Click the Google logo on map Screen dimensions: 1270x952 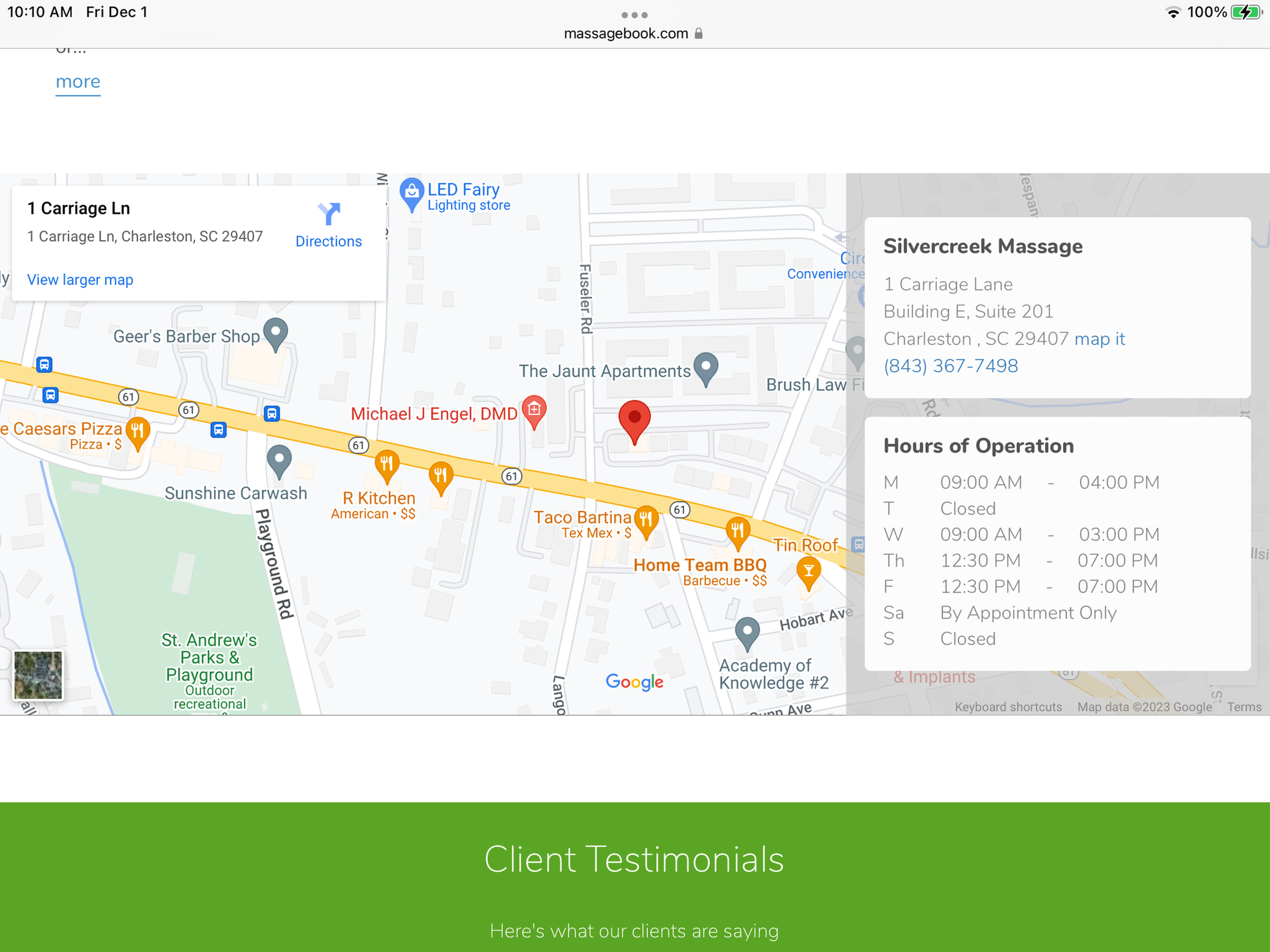[634, 682]
